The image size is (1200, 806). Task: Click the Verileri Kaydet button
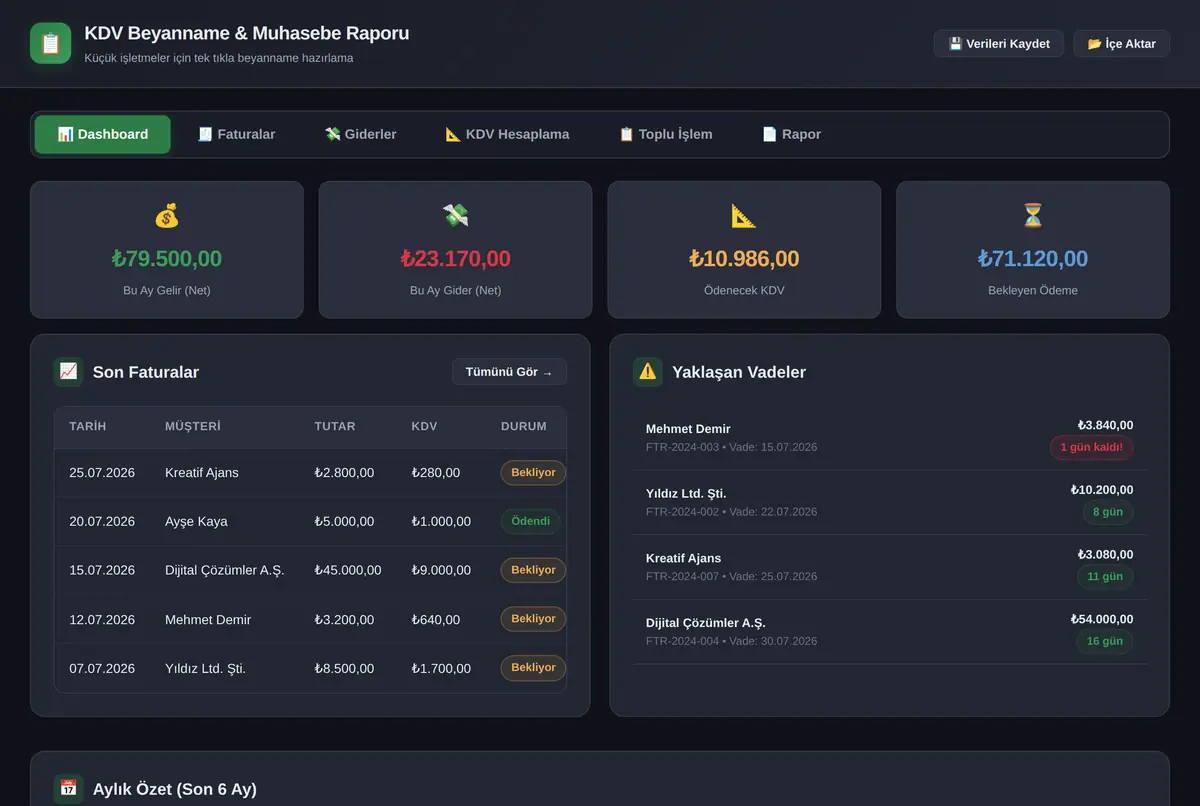pos(999,44)
